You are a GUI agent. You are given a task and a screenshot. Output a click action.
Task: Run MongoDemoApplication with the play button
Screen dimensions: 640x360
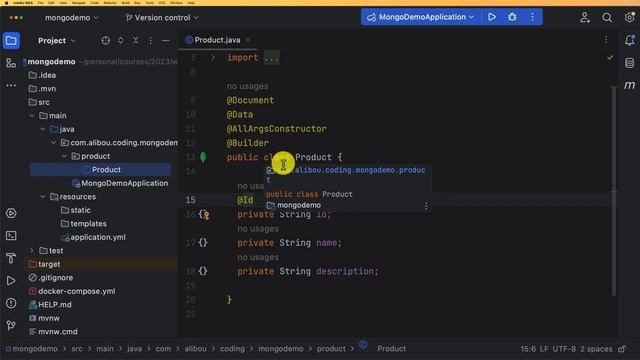coord(492,17)
